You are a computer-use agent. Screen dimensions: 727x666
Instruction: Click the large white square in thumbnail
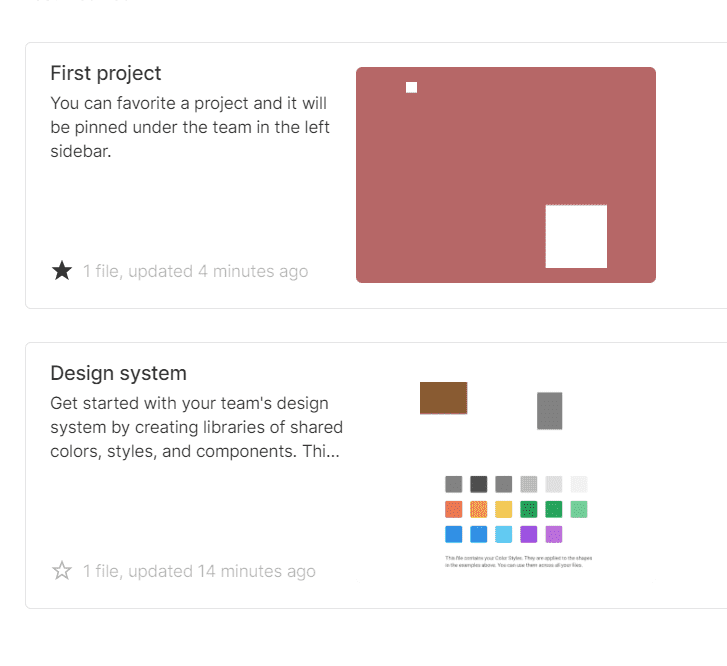point(576,236)
